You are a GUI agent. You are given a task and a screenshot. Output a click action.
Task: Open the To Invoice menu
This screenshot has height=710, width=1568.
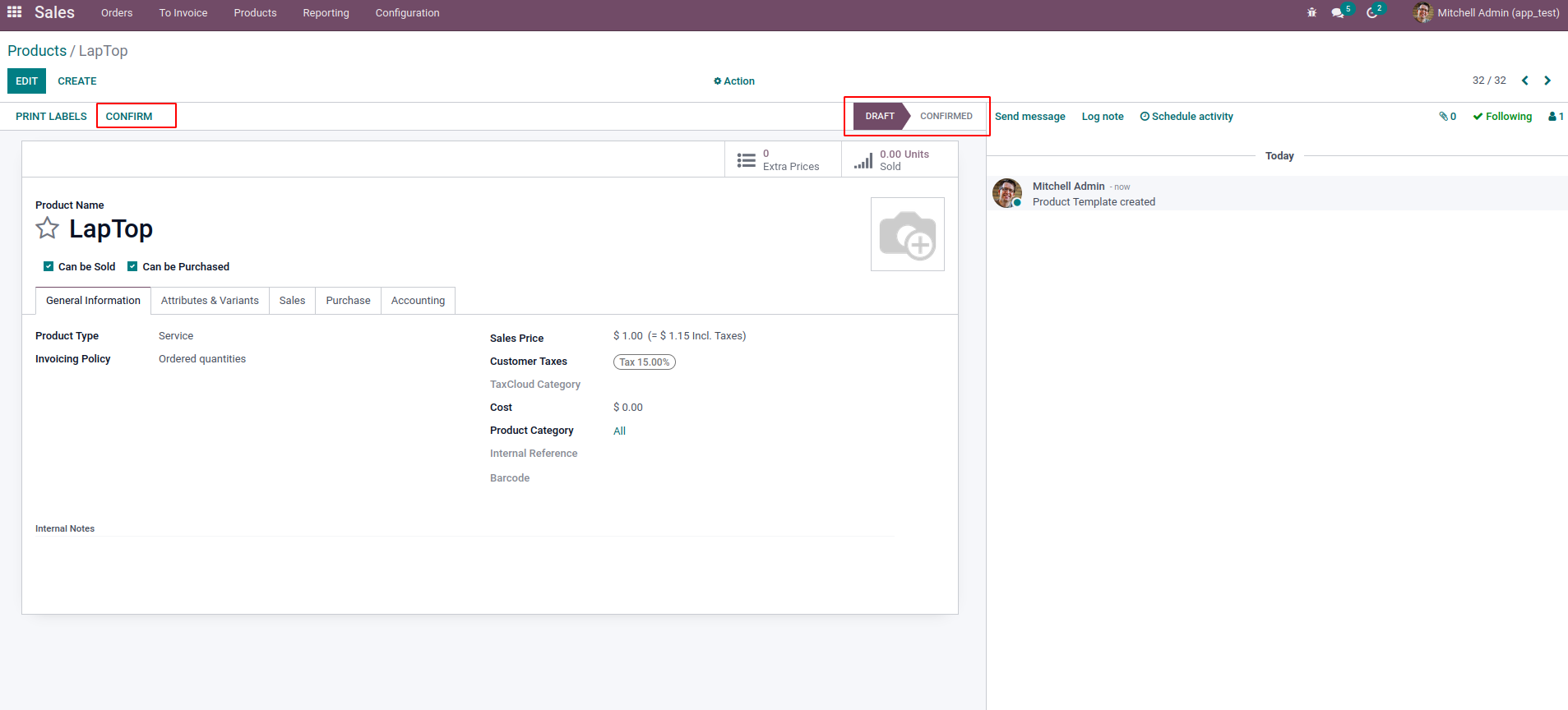coord(183,13)
